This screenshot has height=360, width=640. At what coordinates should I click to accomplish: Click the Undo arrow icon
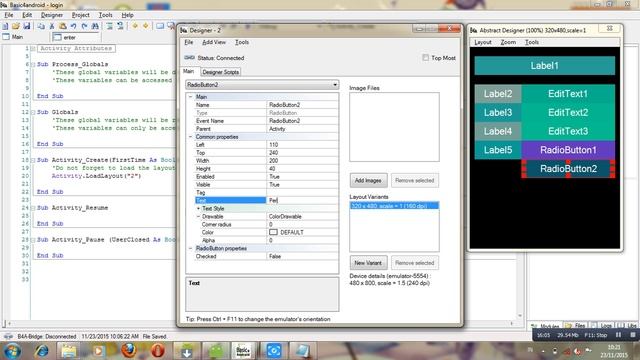point(73,26)
